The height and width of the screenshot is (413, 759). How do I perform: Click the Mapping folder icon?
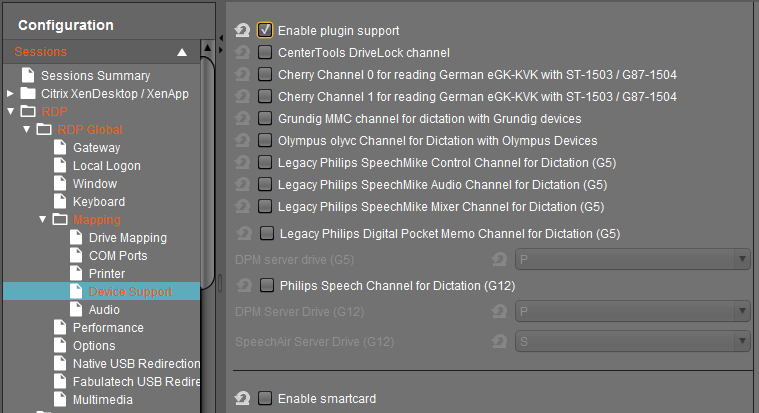tap(60, 220)
